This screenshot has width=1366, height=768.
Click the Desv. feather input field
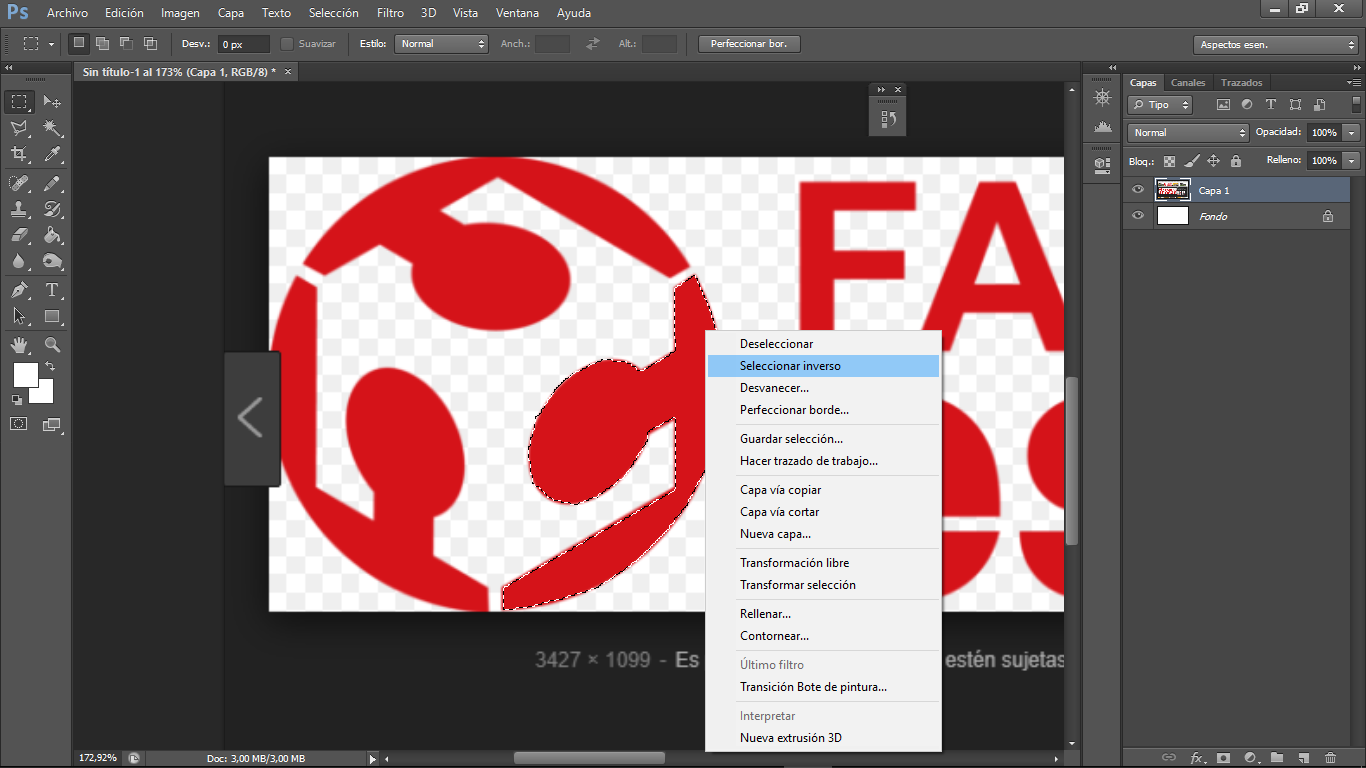coord(244,44)
